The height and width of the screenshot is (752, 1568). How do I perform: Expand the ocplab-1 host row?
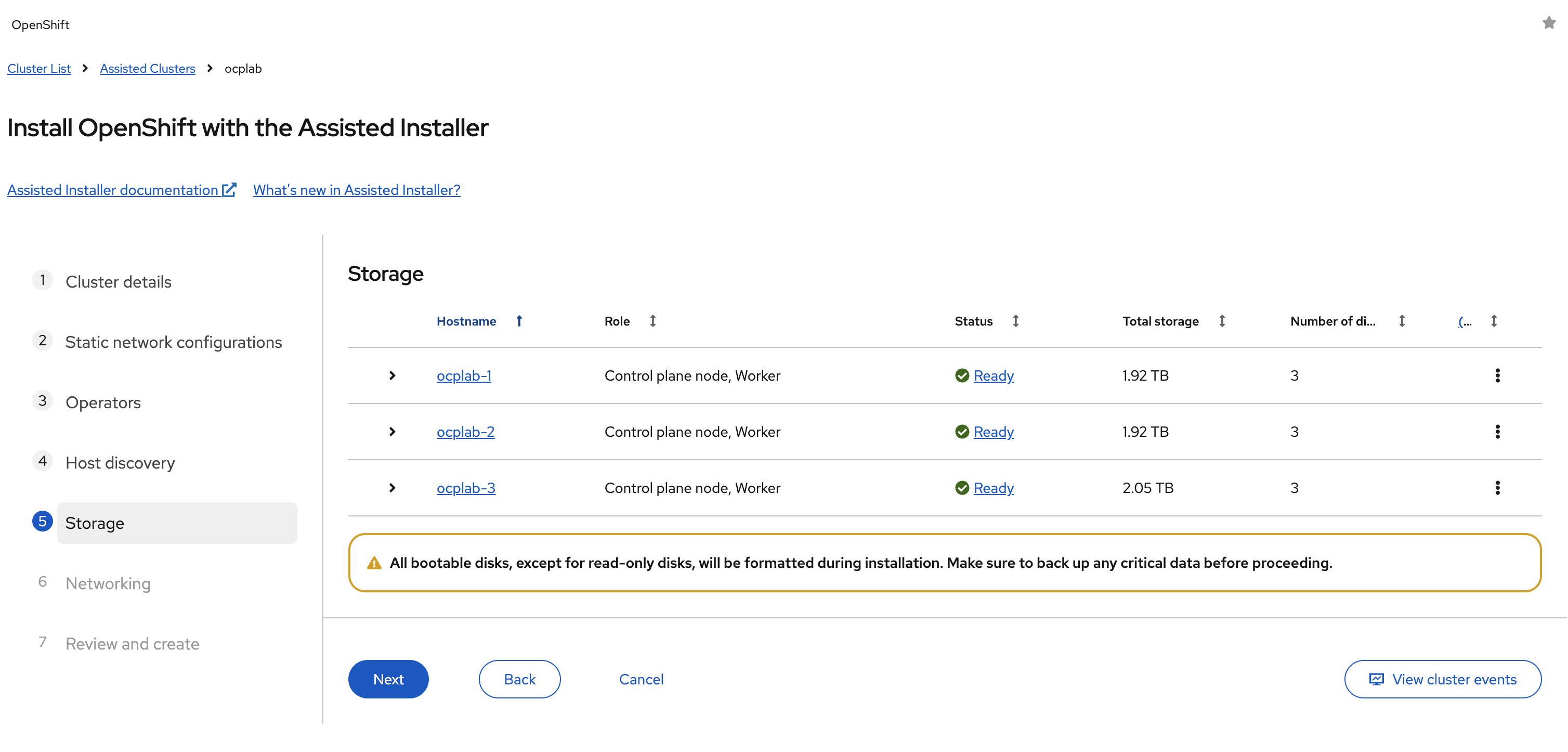point(392,375)
